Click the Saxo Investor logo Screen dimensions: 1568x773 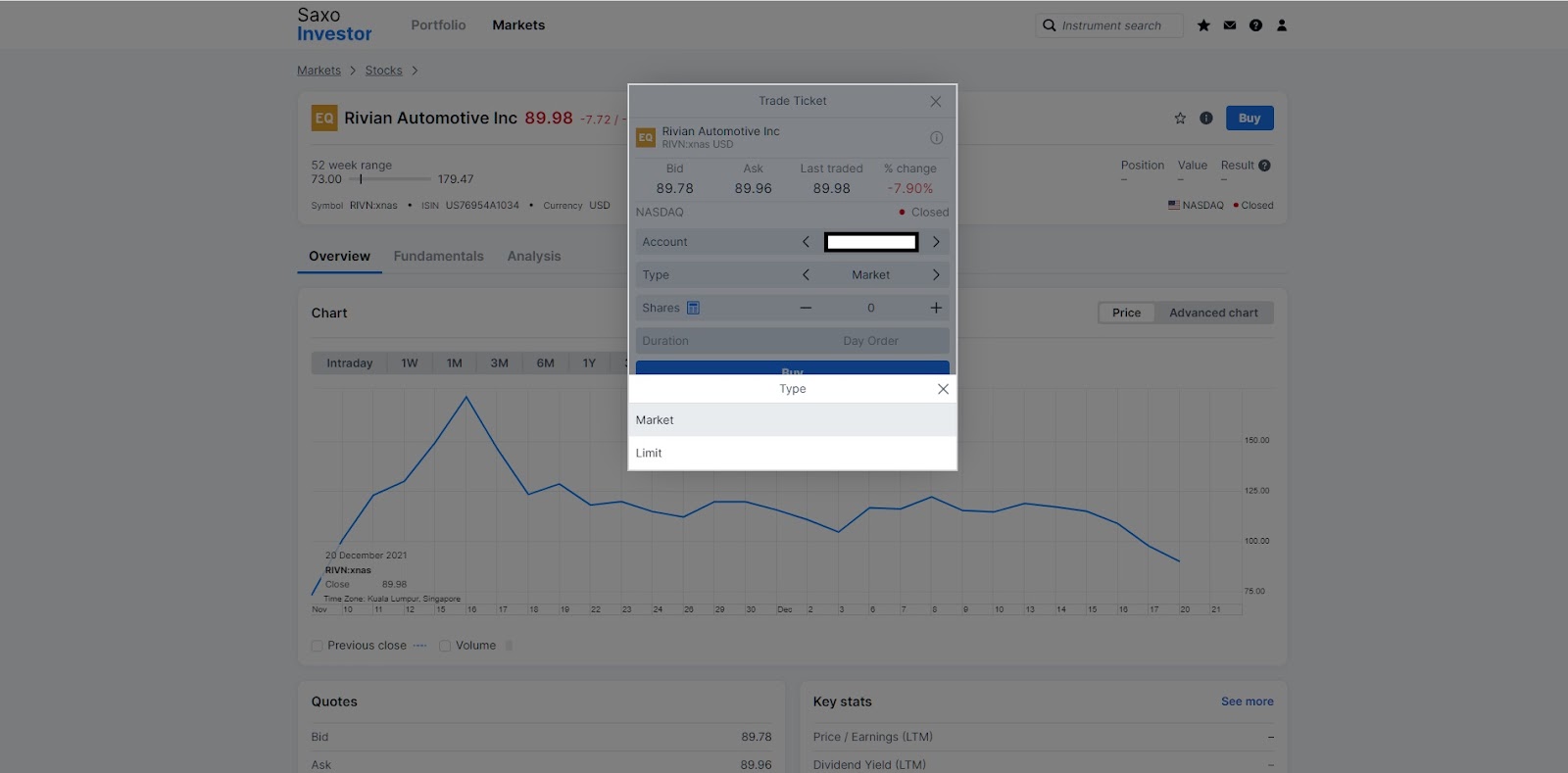334,24
